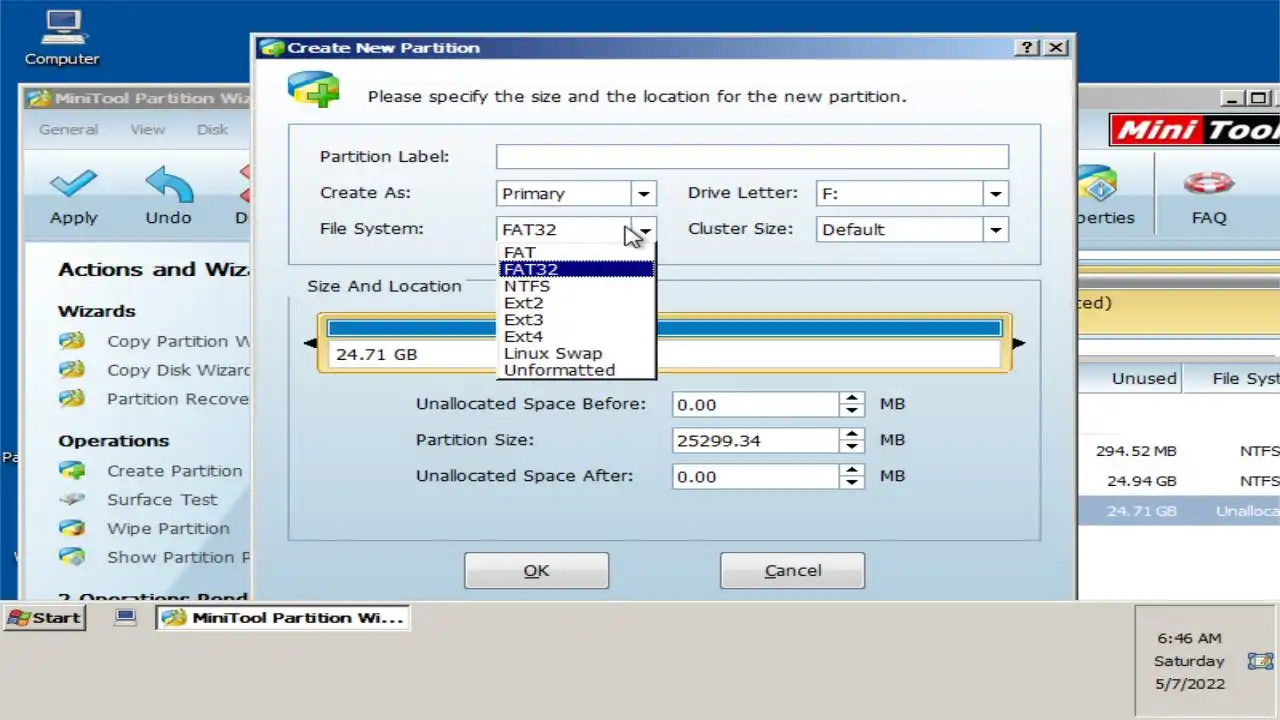Click the Surface Test icon
The height and width of the screenshot is (720, 1280).
[71, 499]
